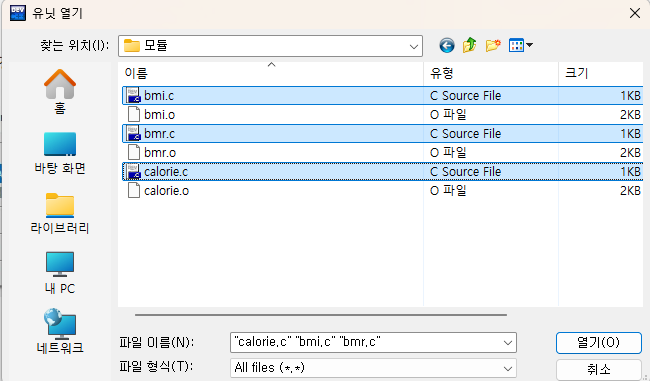650x381 pixels.
Task: Click 2KB size of calorie.o
Action: pyautogui.click(x=631, y=191)
